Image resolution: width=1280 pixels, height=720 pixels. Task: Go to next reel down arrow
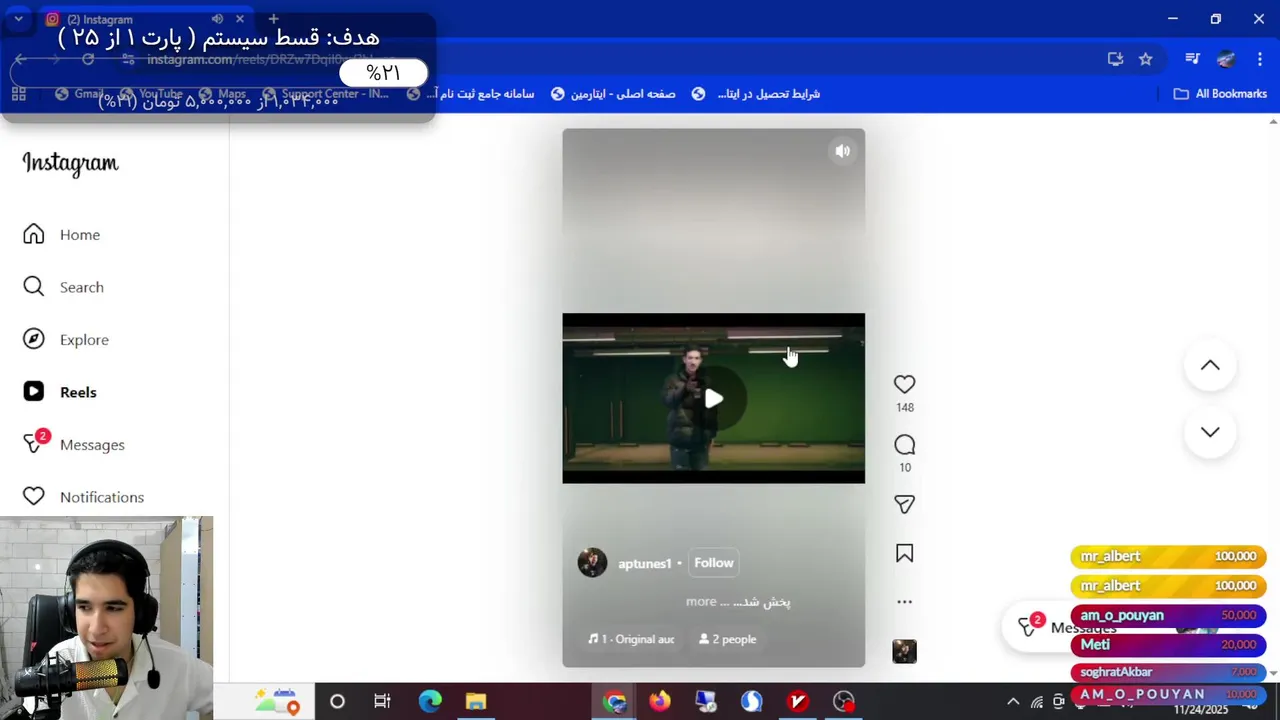click(1210, 432)
